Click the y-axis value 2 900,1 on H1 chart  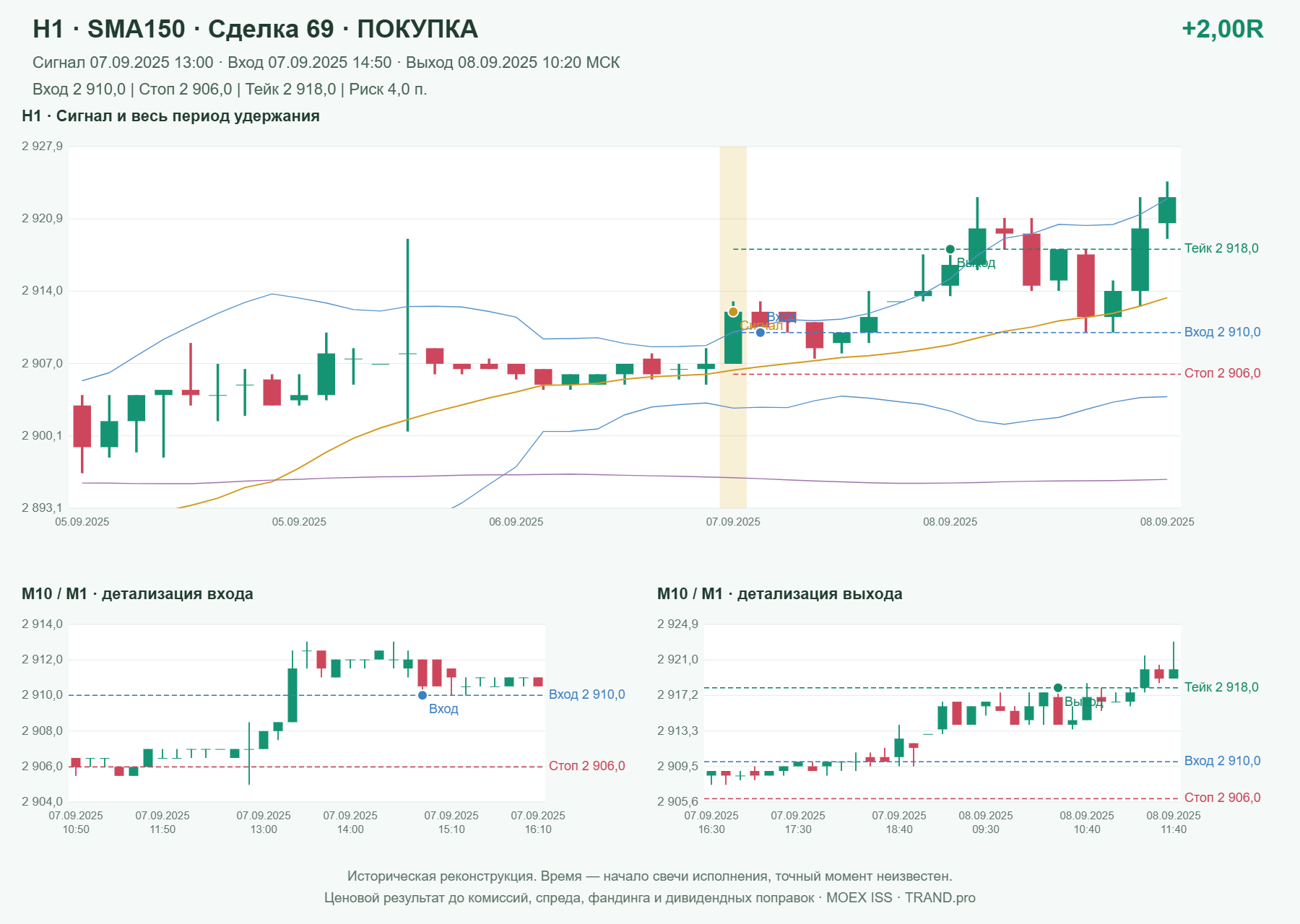[42, 435]
